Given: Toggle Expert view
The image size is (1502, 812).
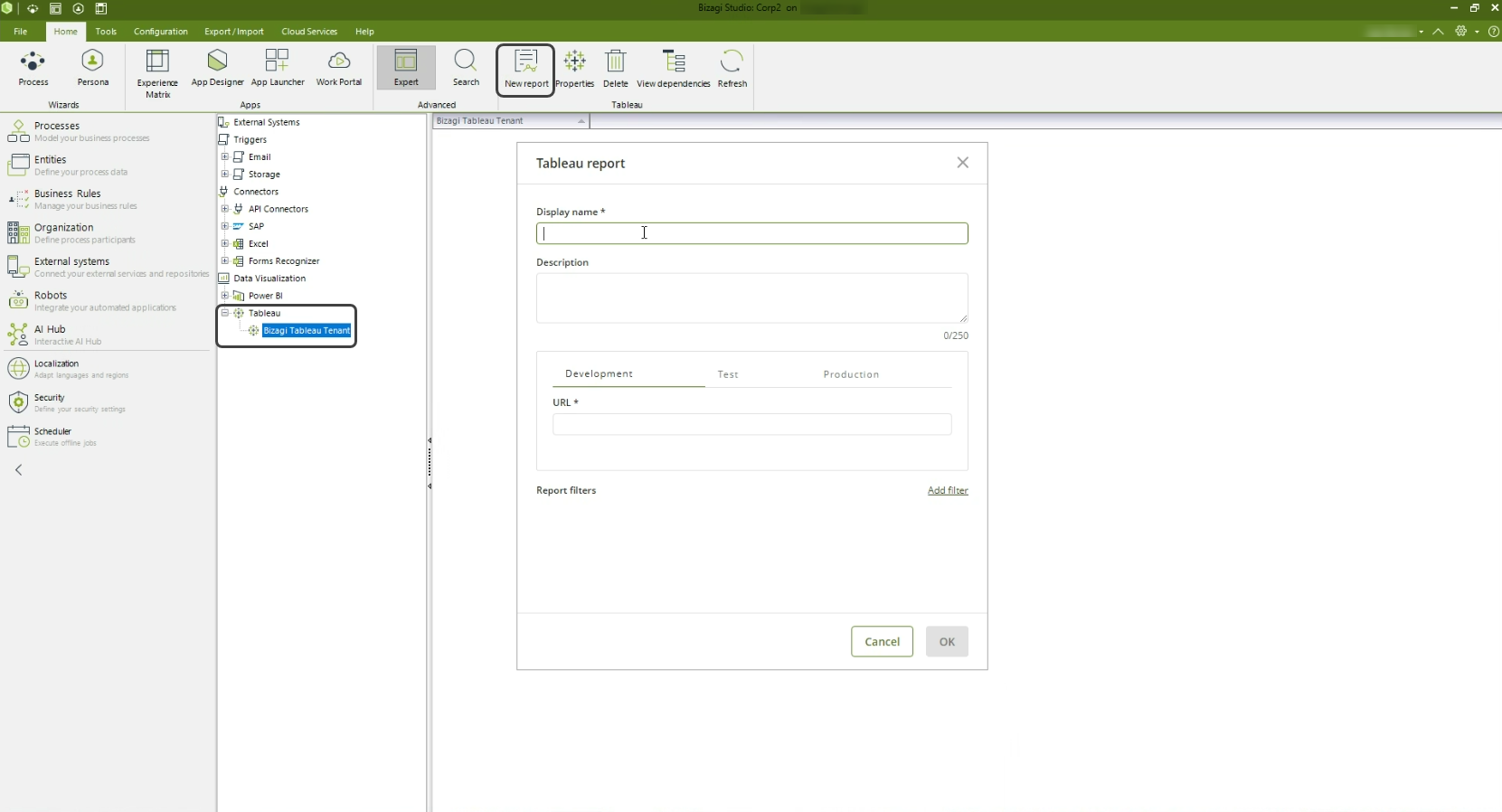Looking at the screenshot, I should point(406,68).
